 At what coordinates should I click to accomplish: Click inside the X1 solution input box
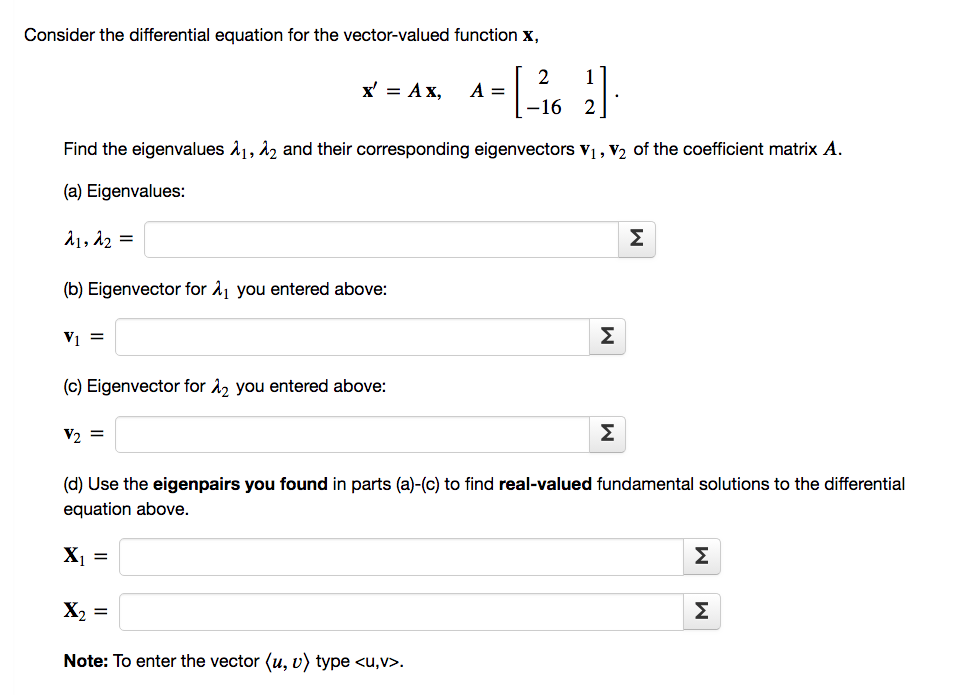tap(400, 557)
